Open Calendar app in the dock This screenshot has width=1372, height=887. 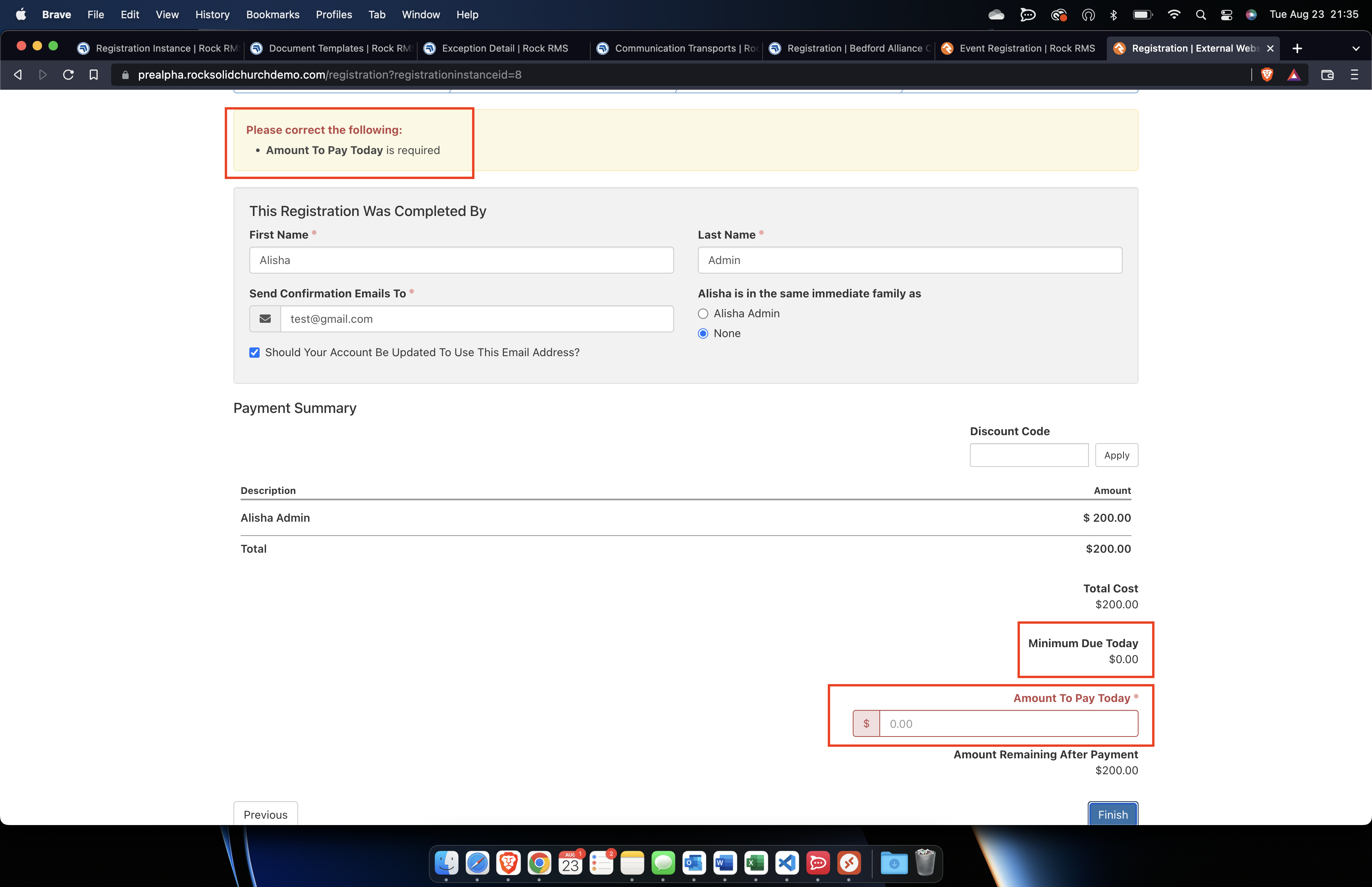pyautogui.click(x=570, y=863)
